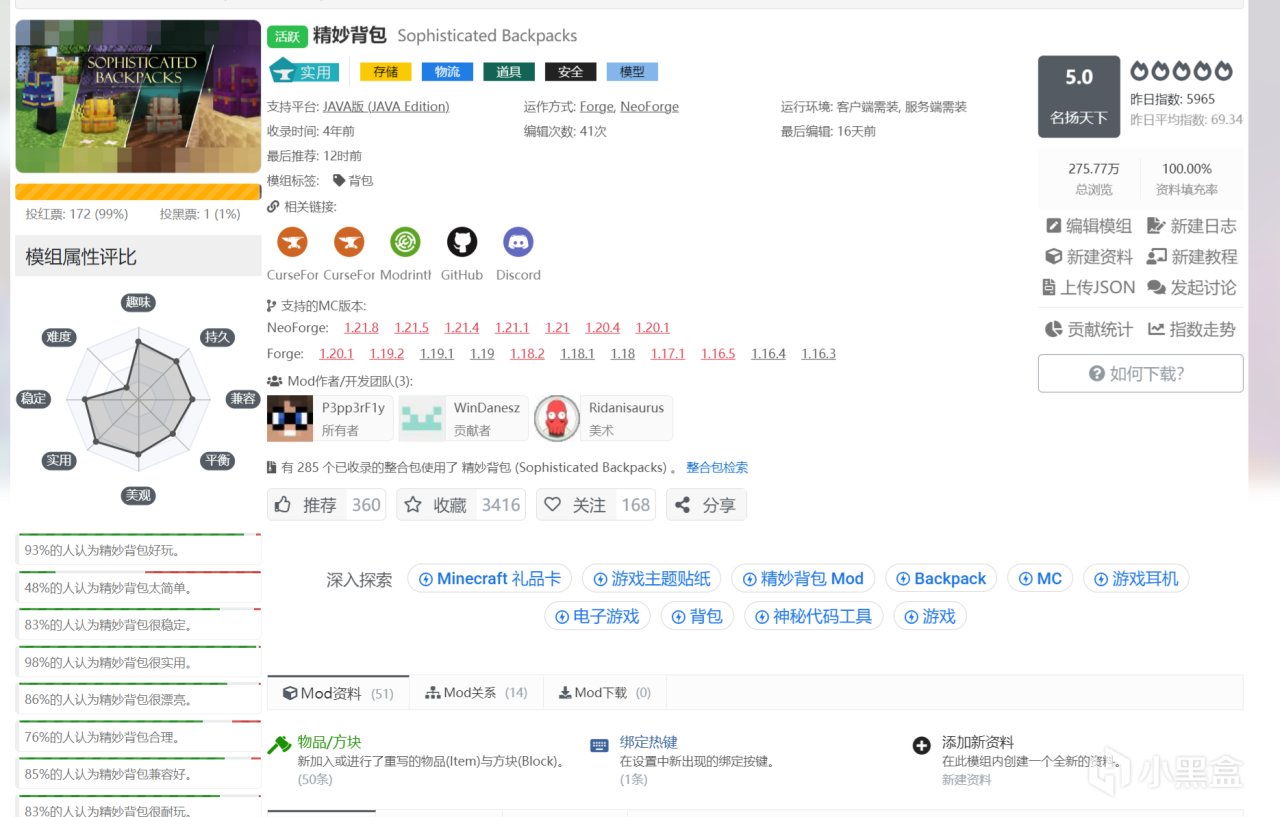Open the 物品/方块 category link
Viewport: 1280px width, 817px height.
click(x=329, y=742)
